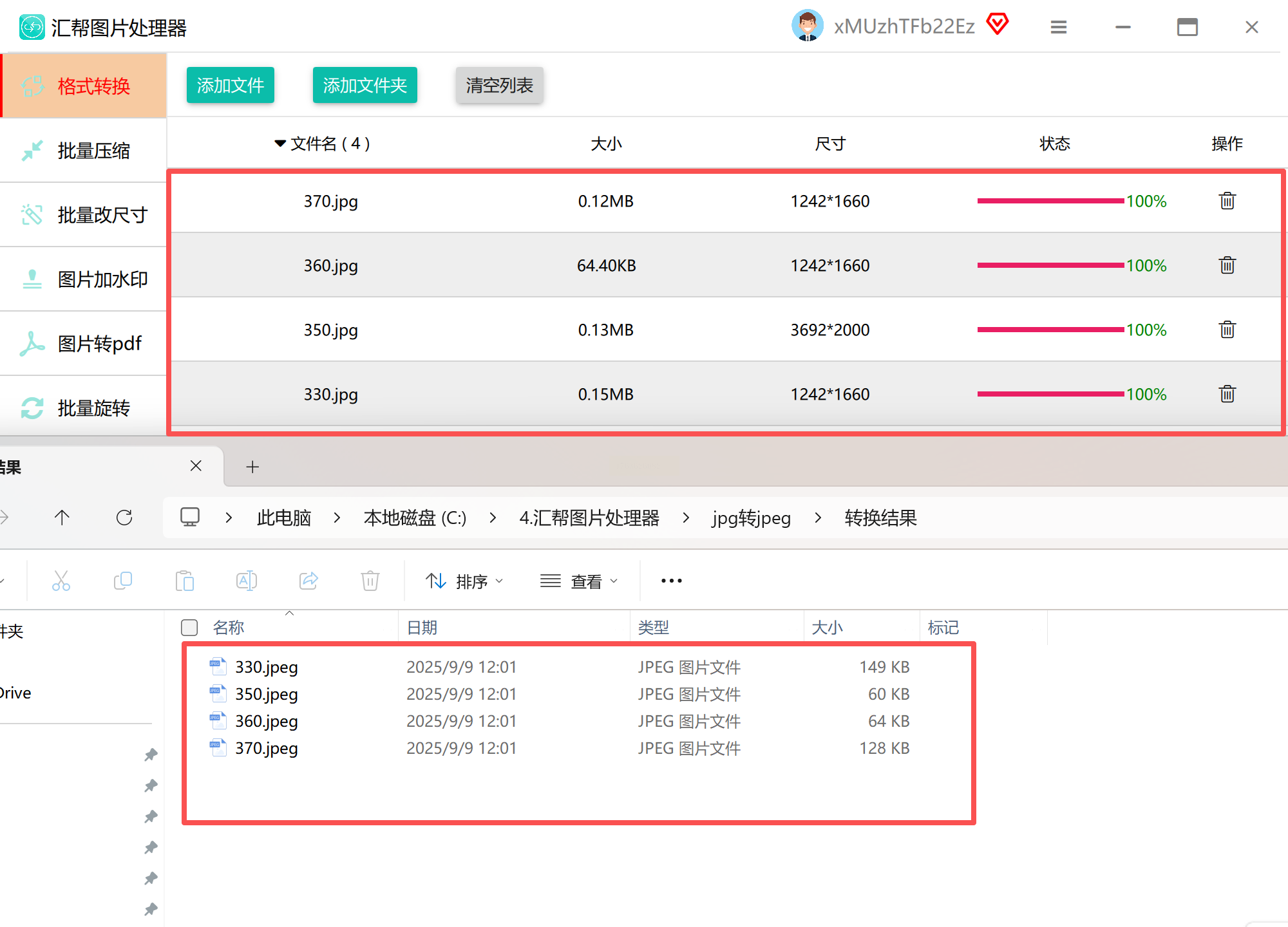Click the up-directory arrow in Explorer
Viewport: 1288px width, 927px height.
click(x=62, y=518)
